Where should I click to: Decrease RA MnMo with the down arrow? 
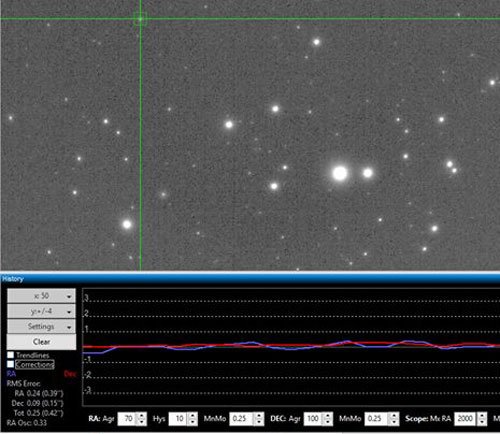(259, 422)
